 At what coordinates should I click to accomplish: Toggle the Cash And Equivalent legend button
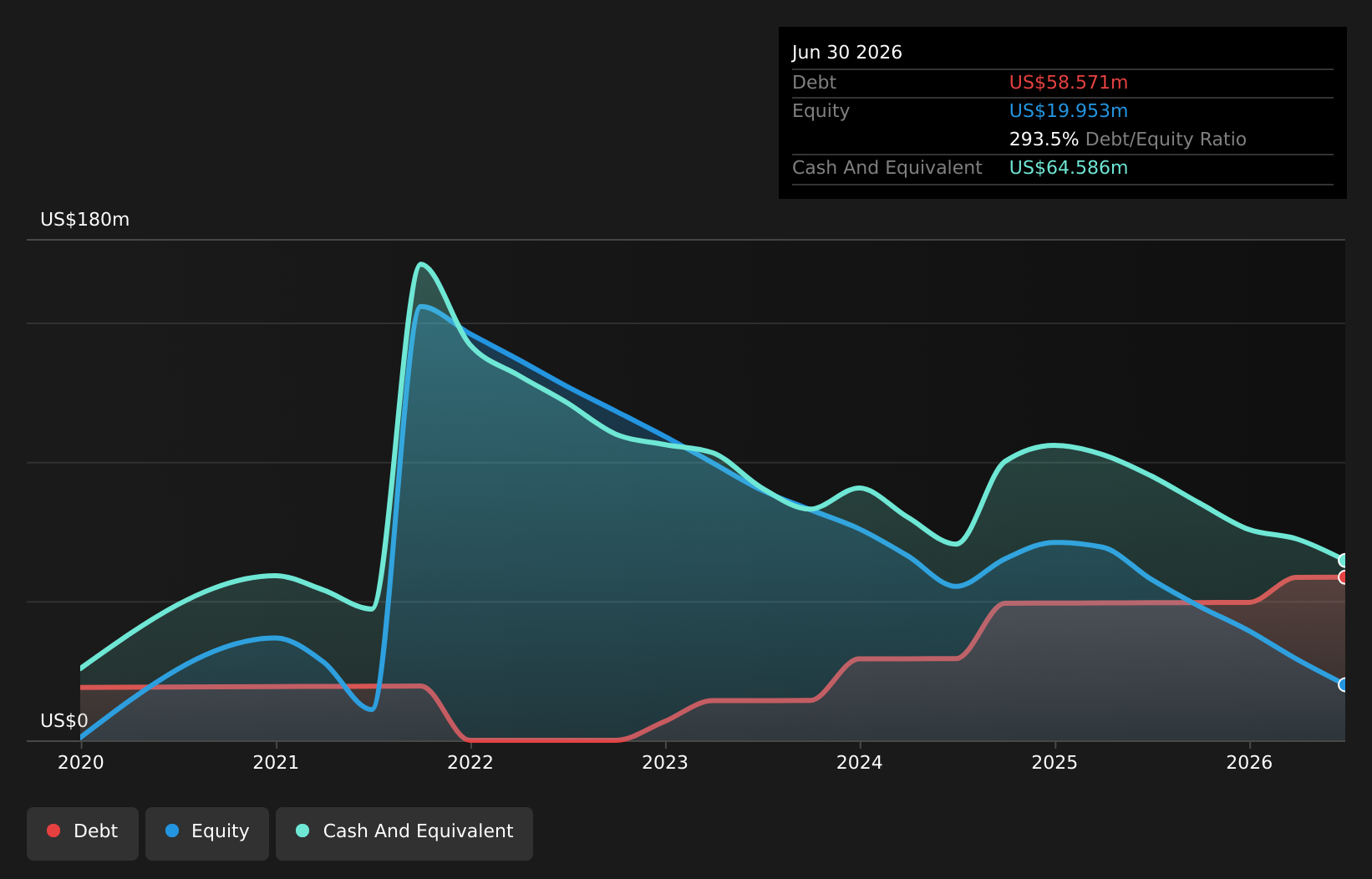404,833
